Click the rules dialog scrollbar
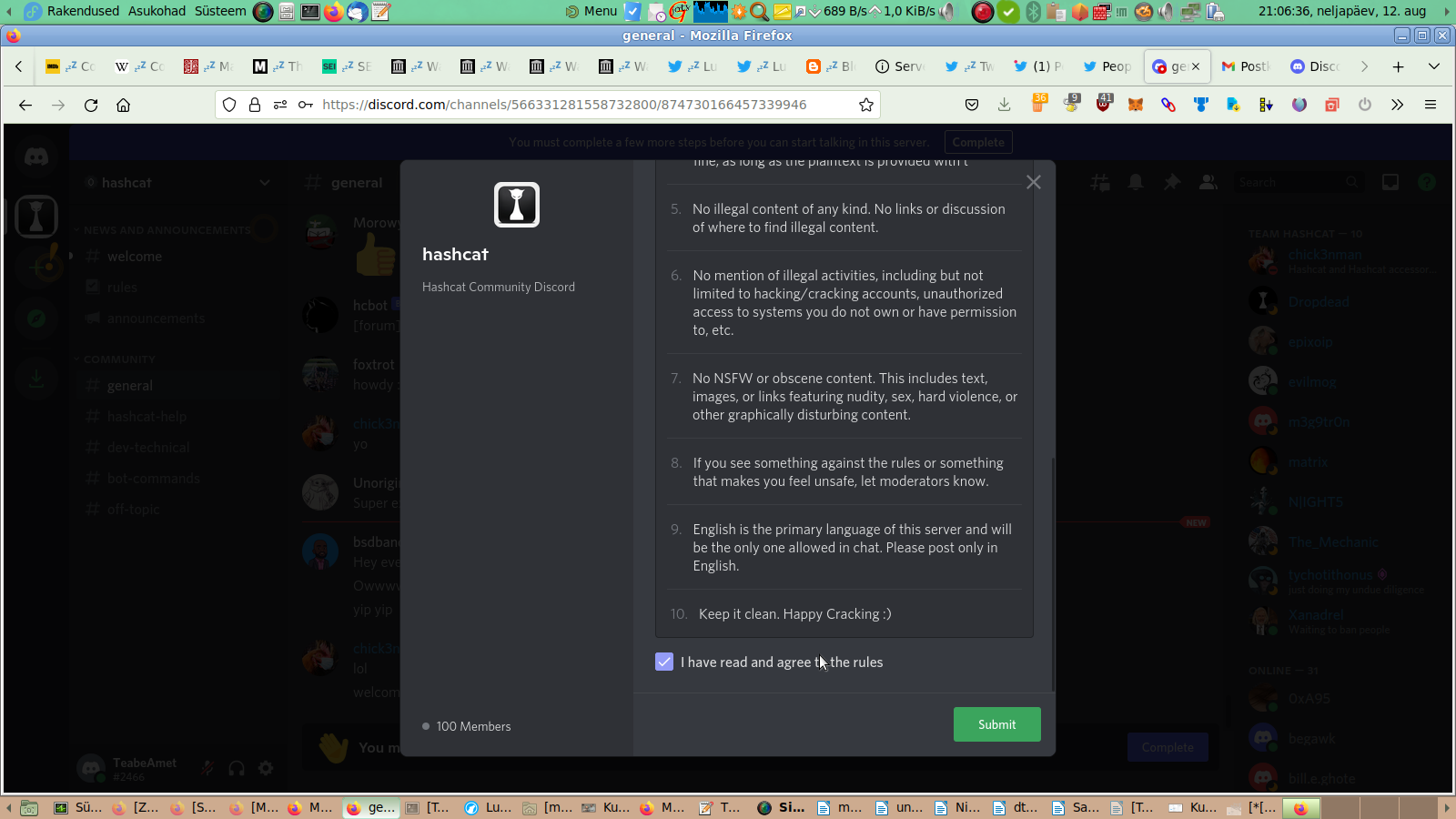 click(1053, 573)
